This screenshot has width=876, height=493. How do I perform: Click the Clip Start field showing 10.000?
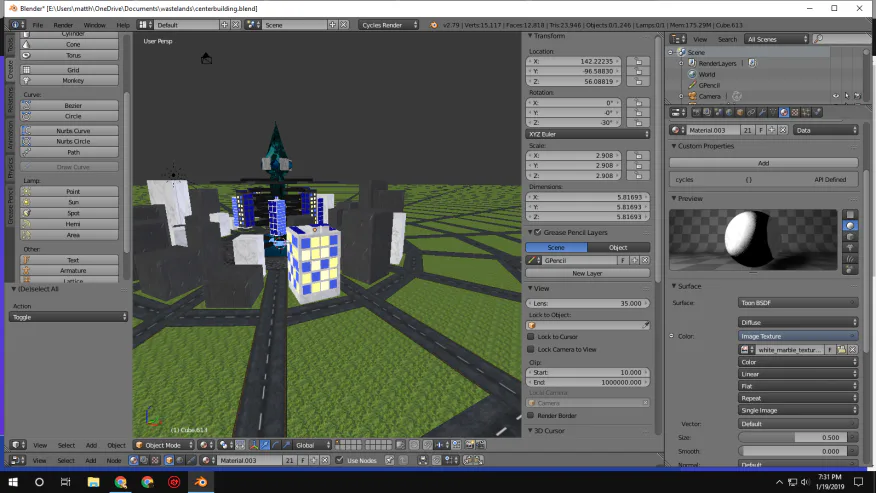(x=588, y=372)
